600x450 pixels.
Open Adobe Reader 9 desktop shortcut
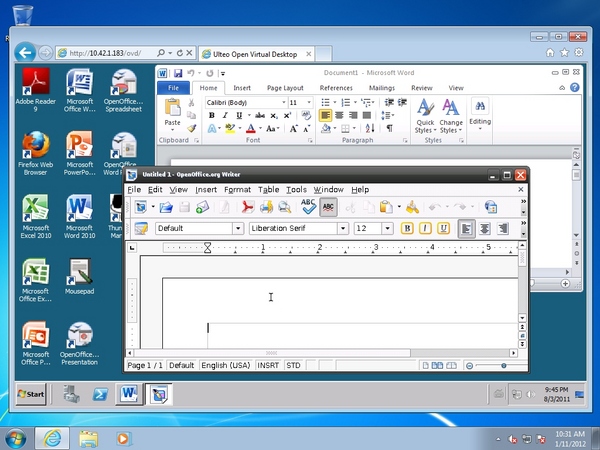pos(36,90)
